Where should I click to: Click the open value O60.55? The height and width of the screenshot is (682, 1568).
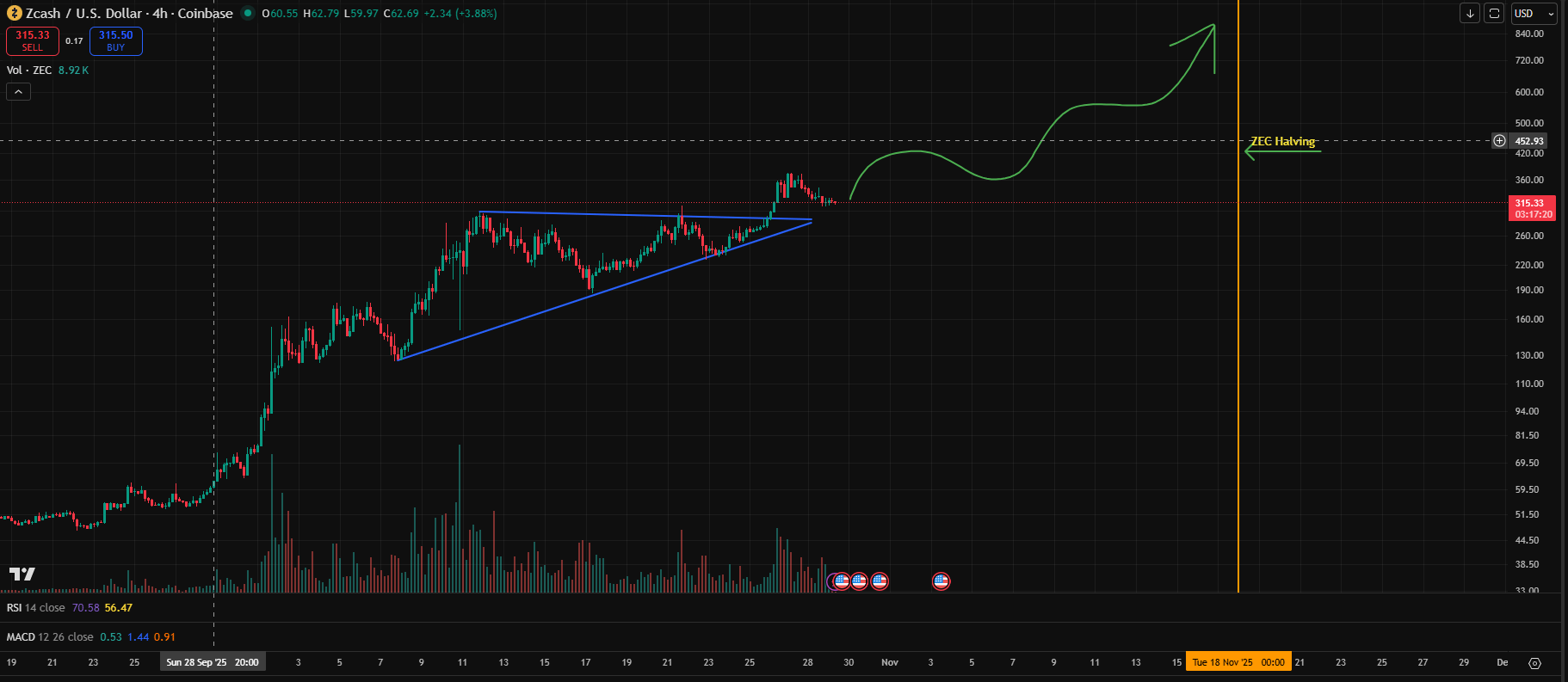[279, 14]
